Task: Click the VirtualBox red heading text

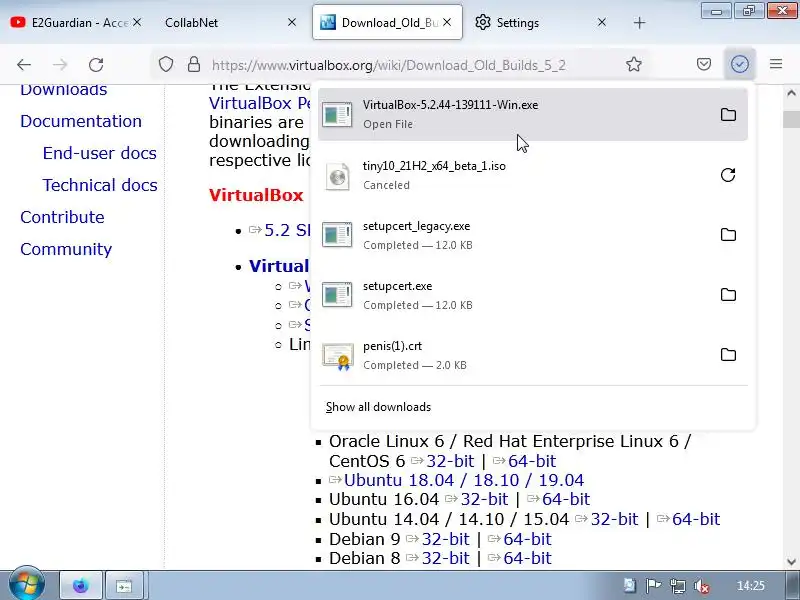Action: click(256, 195)
